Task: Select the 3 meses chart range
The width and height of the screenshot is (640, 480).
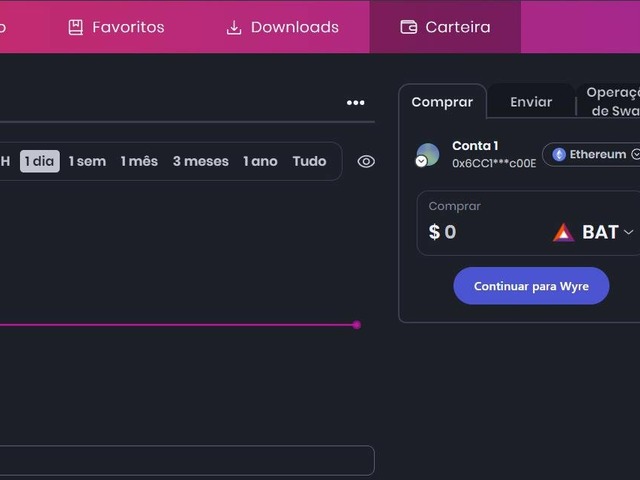Action: click(x=200, y=161)
